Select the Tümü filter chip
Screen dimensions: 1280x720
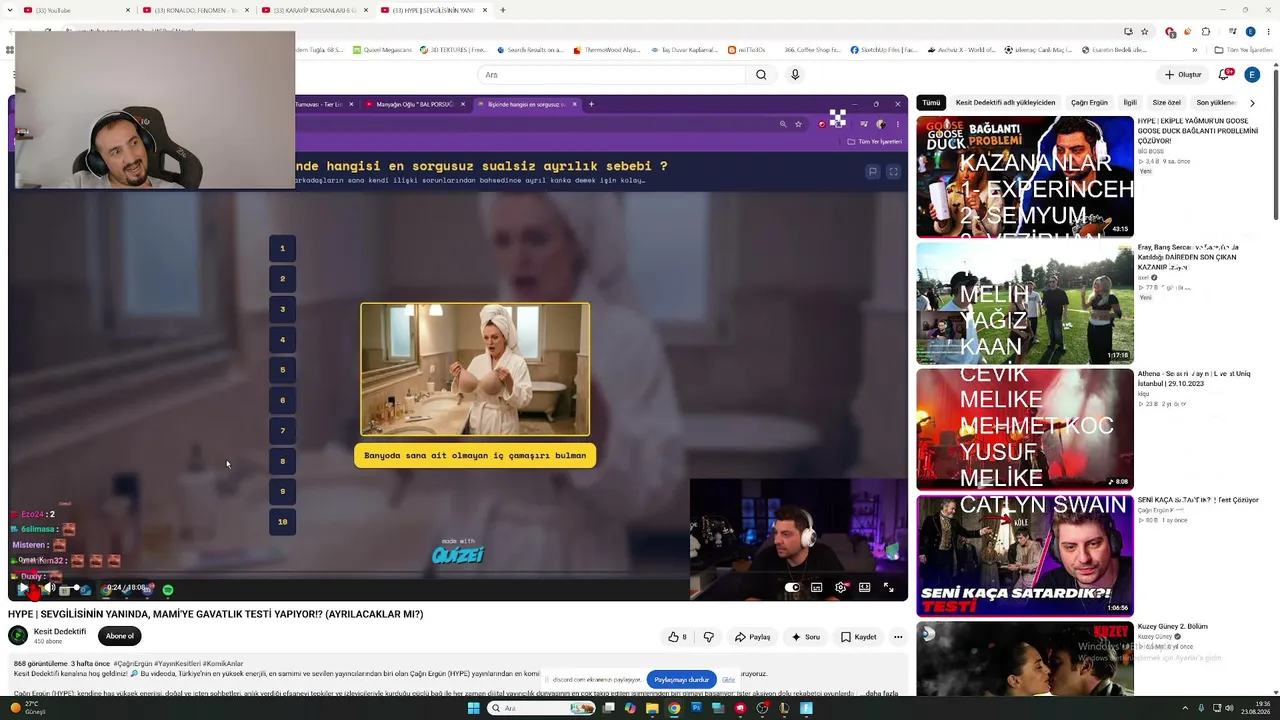pyautogui.click(x=931, y=103)
